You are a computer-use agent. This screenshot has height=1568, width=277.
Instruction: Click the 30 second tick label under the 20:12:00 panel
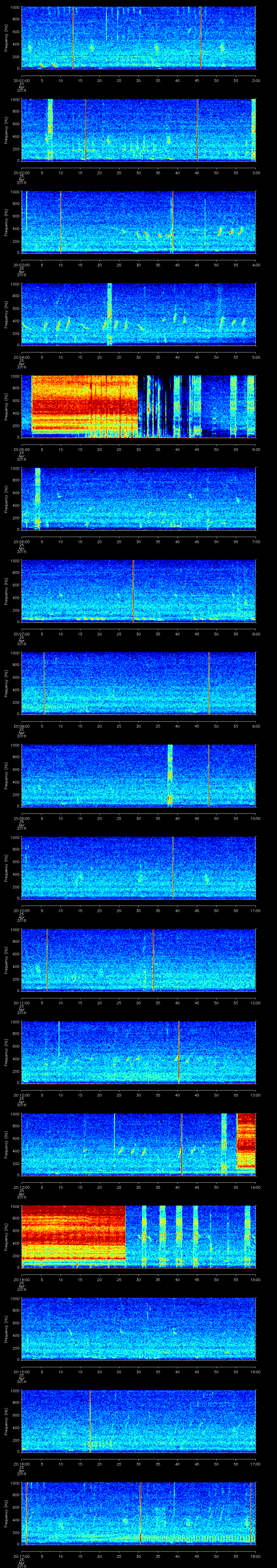(139, 1095)
